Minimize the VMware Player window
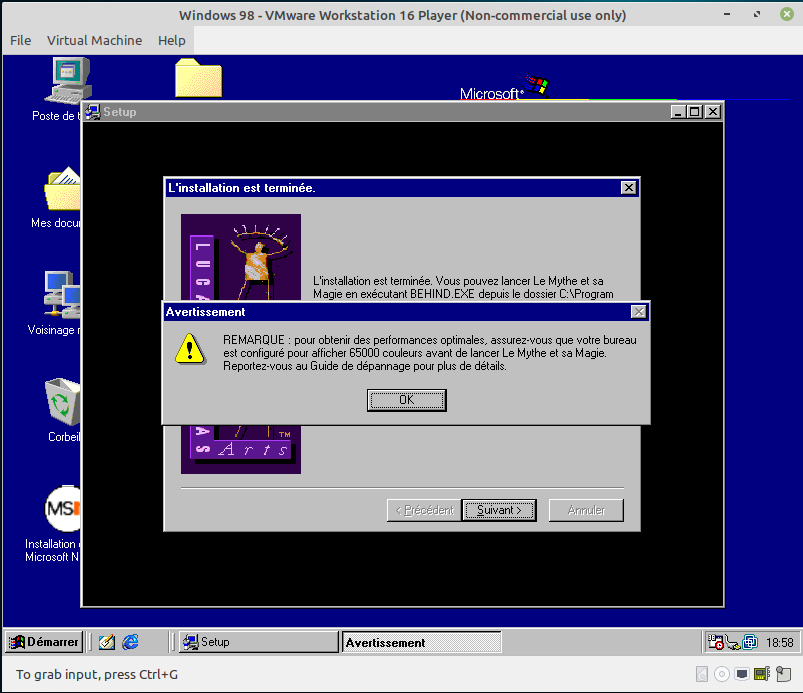 point(727,14)
